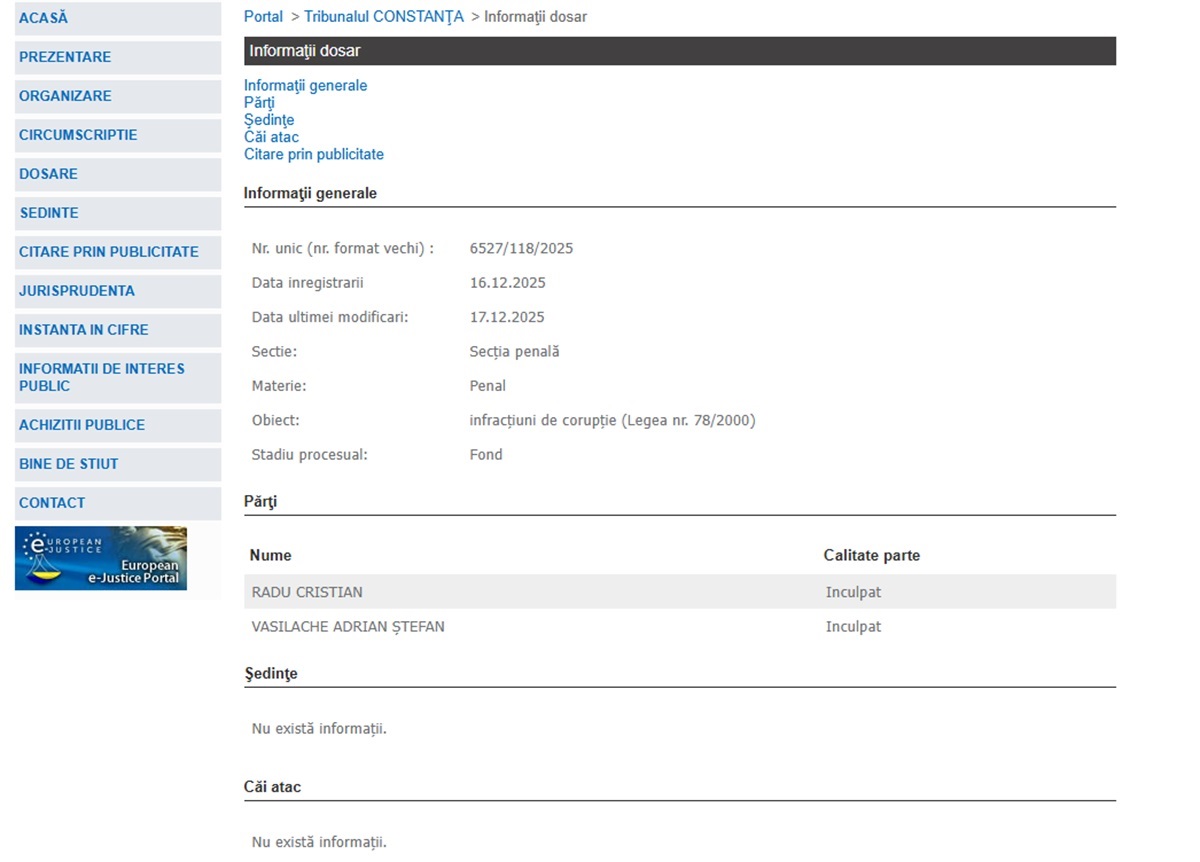The width and height of the screenshot is (1200, 862).
Task: Go to ACASĂ in the sidebar
Action: 118,18
